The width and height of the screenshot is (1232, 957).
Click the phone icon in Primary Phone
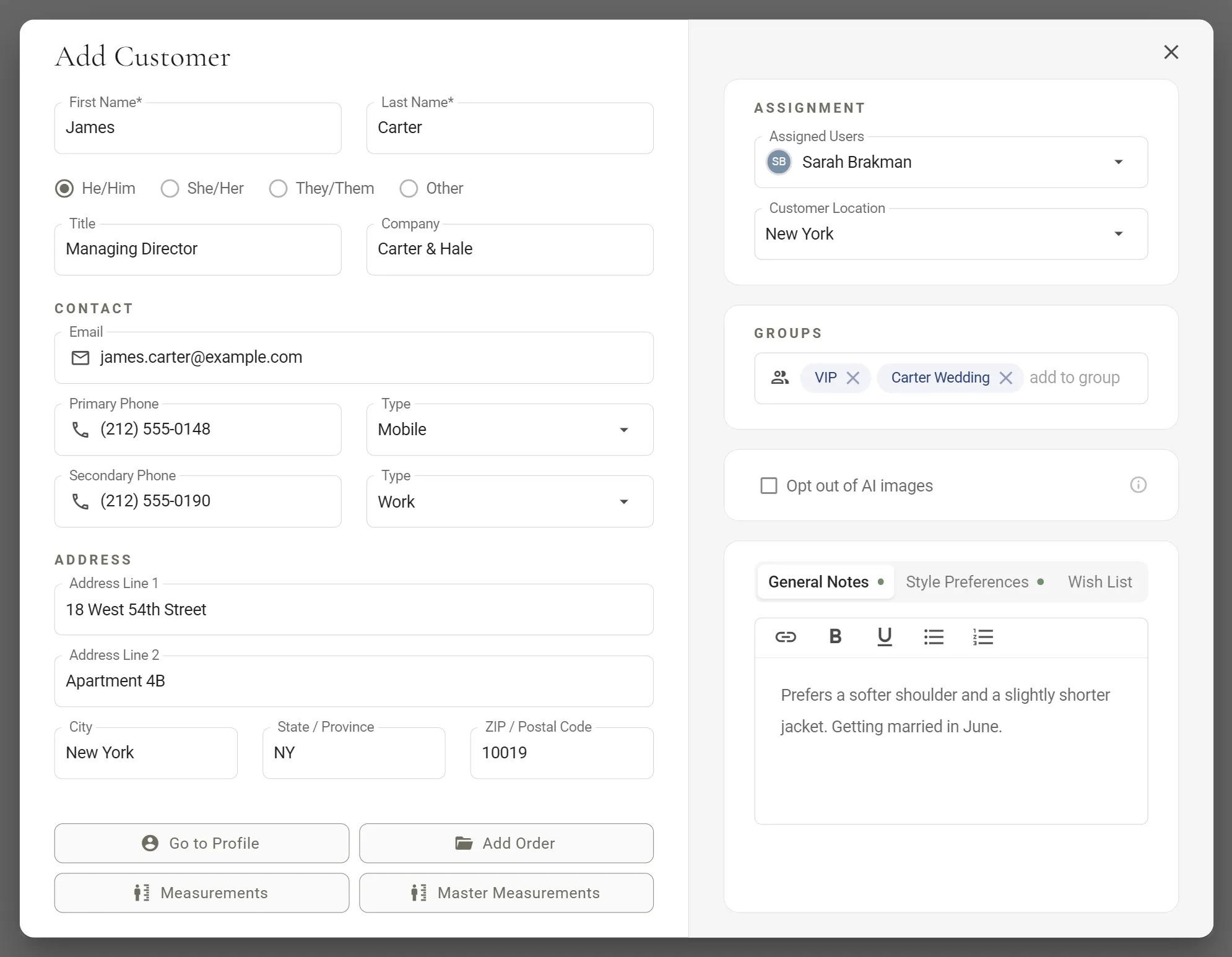[80, 430]
